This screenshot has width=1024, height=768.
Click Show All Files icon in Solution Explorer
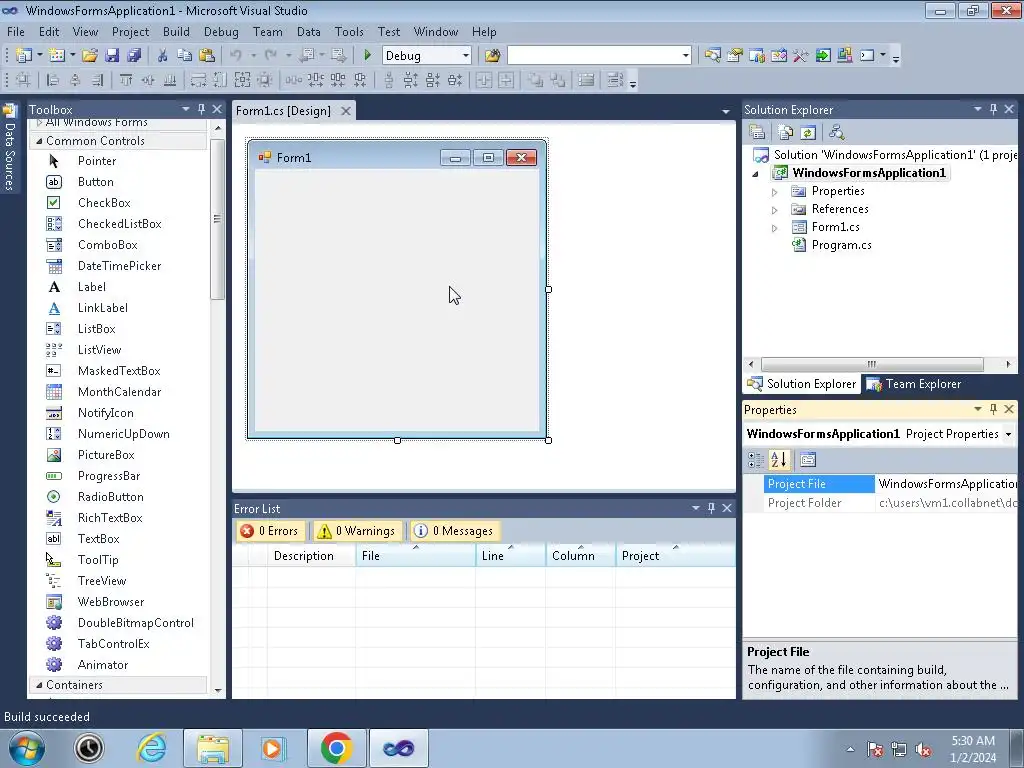(786, 133)
